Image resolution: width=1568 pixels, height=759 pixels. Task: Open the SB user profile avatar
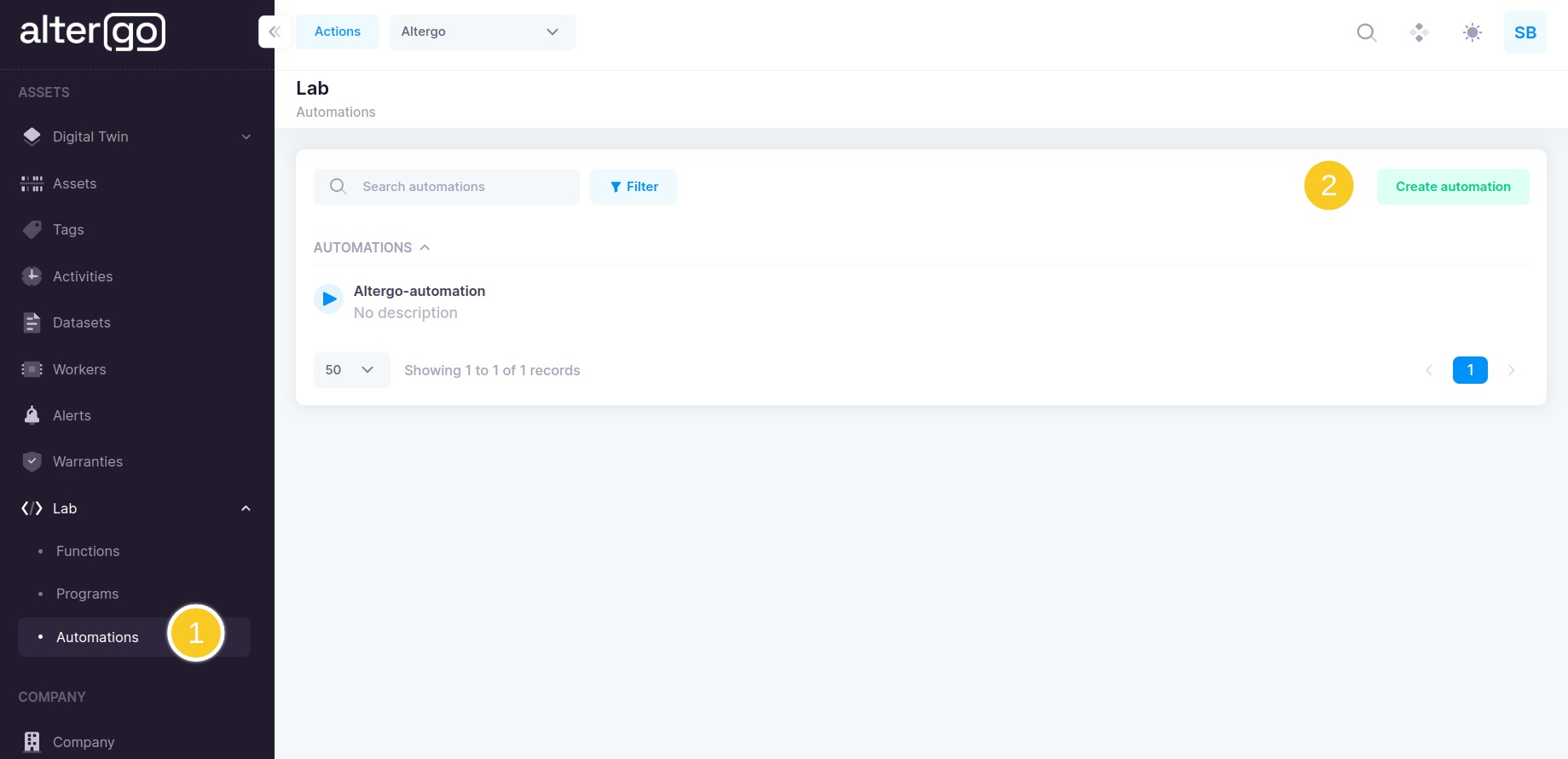tap(1525, 32)
